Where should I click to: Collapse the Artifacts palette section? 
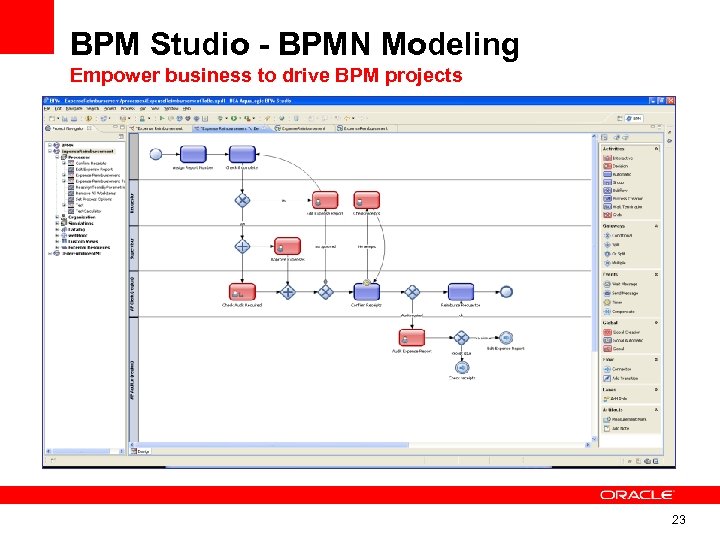(x=656, y=410)
